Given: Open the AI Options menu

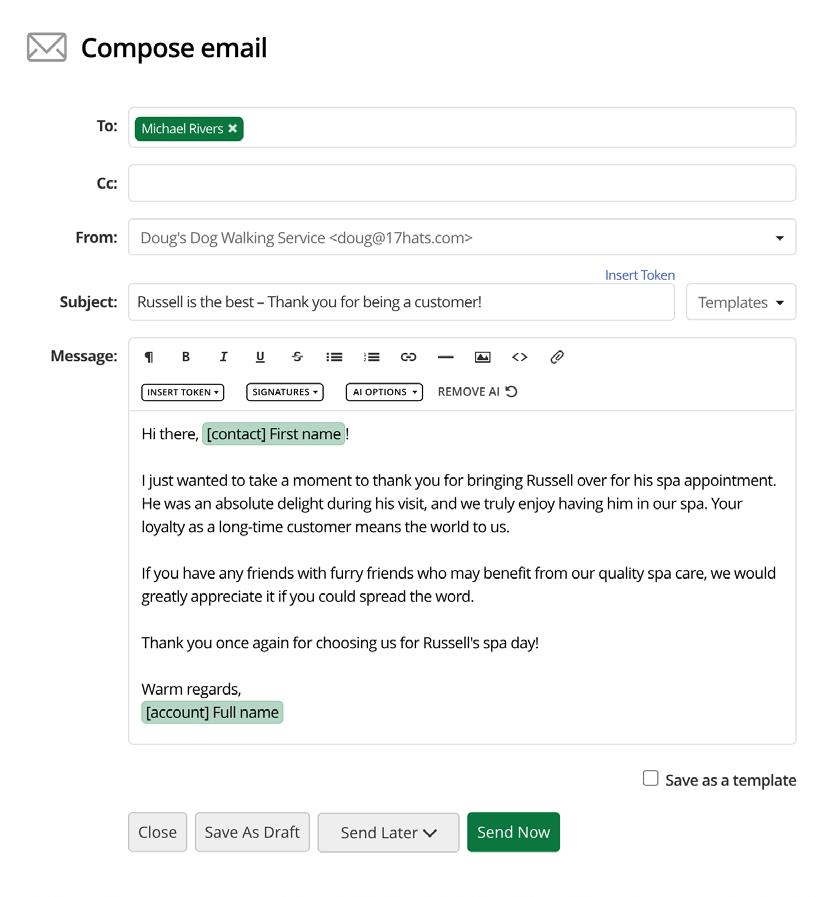Looking at the screenshot, I should point(384,392).
